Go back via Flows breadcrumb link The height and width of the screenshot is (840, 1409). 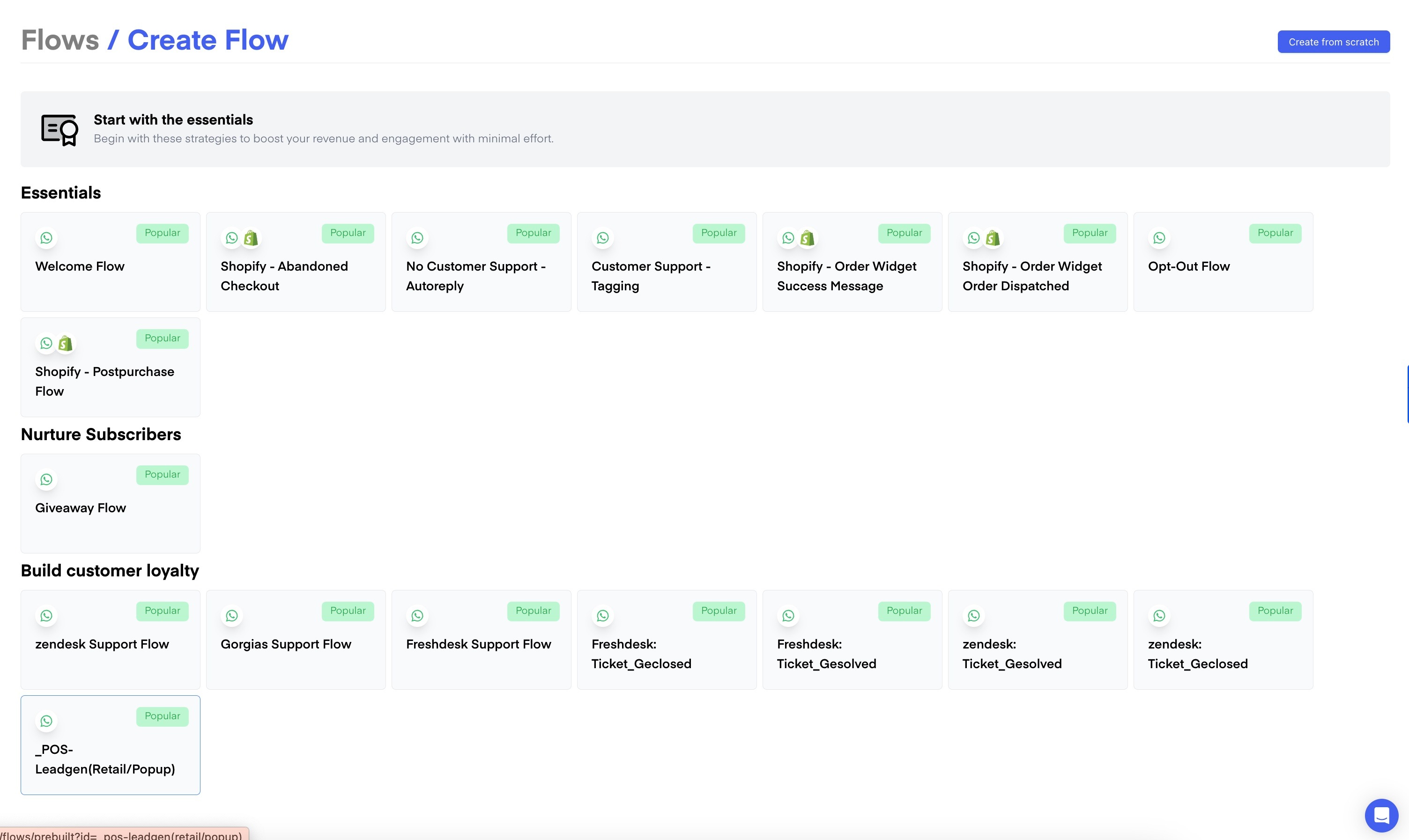click(60, 40)
